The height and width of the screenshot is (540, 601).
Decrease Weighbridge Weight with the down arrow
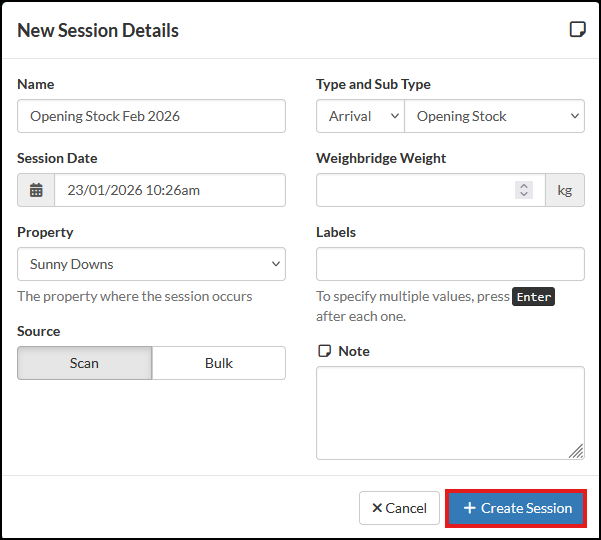[x=524, y=194]
